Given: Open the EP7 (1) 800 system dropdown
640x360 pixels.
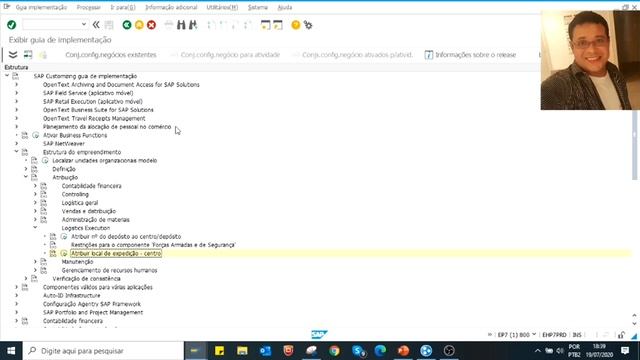Looking at the screenshot, I should point(534,335).
